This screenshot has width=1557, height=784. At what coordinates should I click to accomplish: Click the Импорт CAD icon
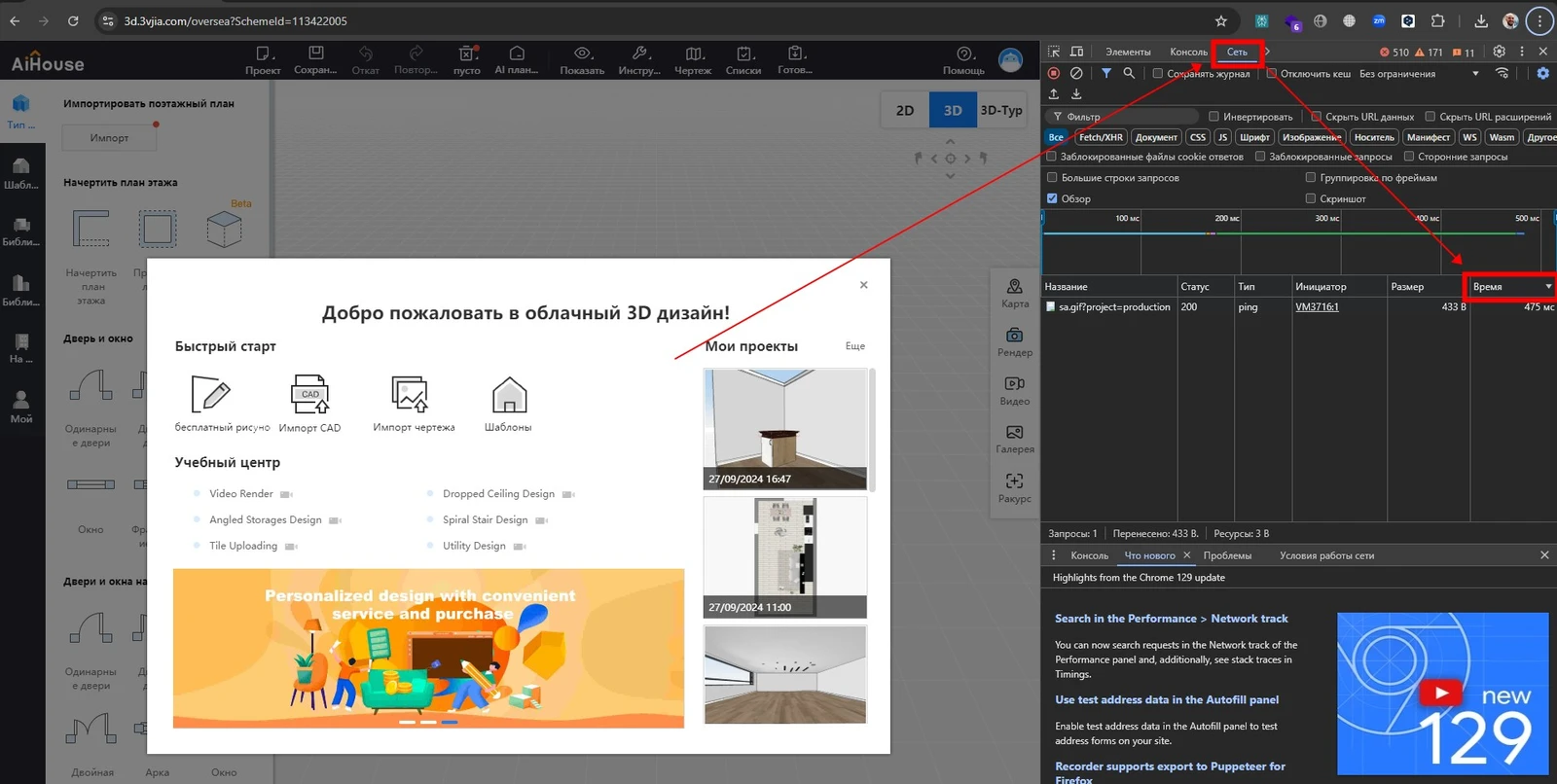309,395
